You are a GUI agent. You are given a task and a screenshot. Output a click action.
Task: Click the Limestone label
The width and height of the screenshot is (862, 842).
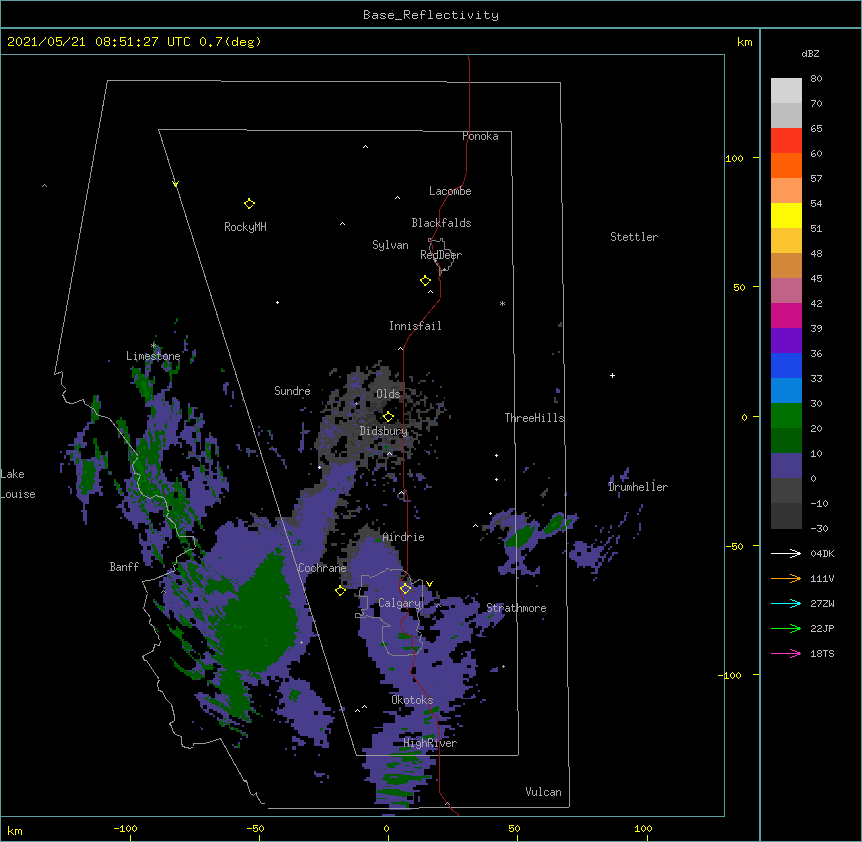pos(153,356)
